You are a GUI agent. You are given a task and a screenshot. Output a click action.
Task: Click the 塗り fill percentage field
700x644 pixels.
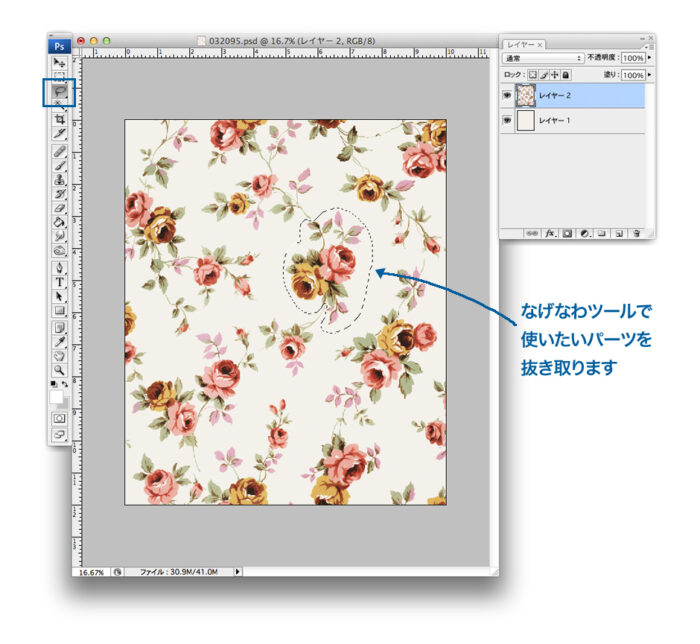(x=632, y=74)
